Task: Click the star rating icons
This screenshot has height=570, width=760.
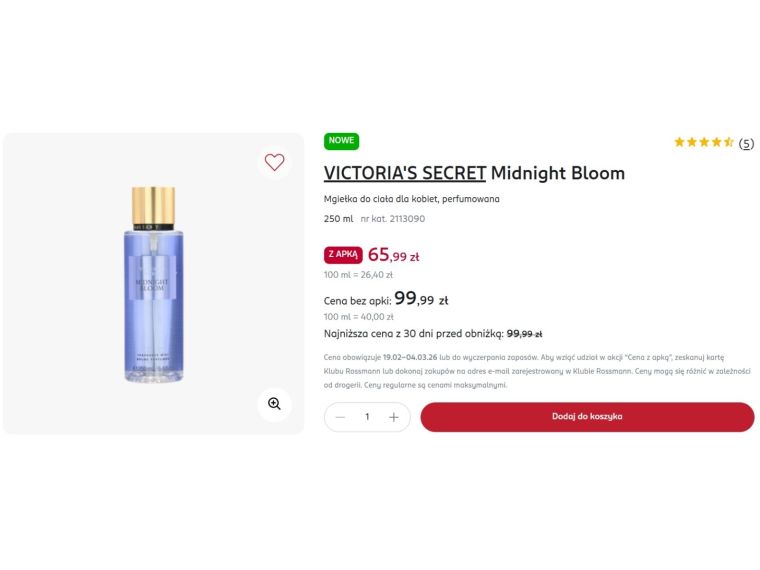Action: 704,142
